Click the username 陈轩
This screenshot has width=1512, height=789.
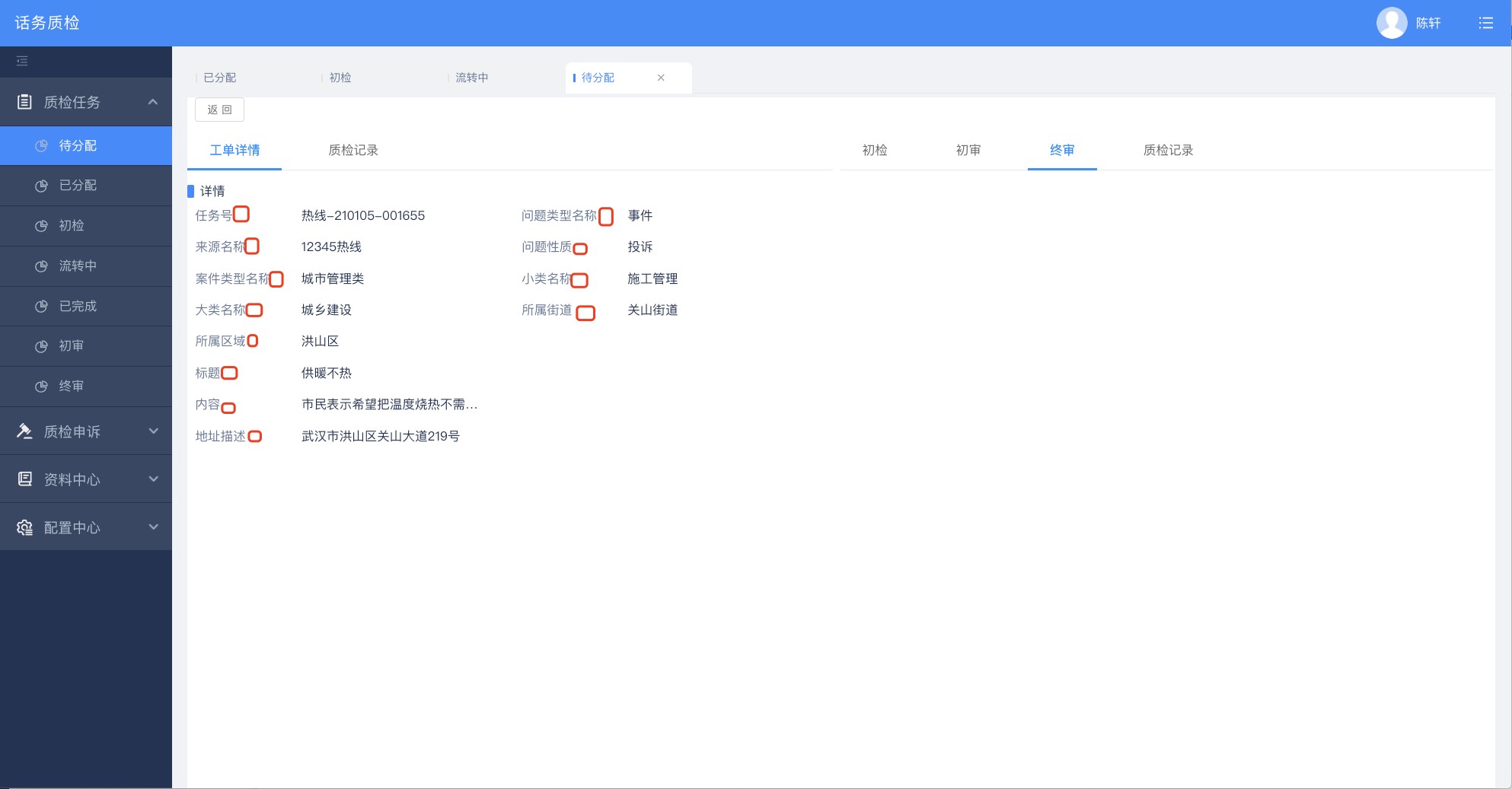tap(1428, 23)
